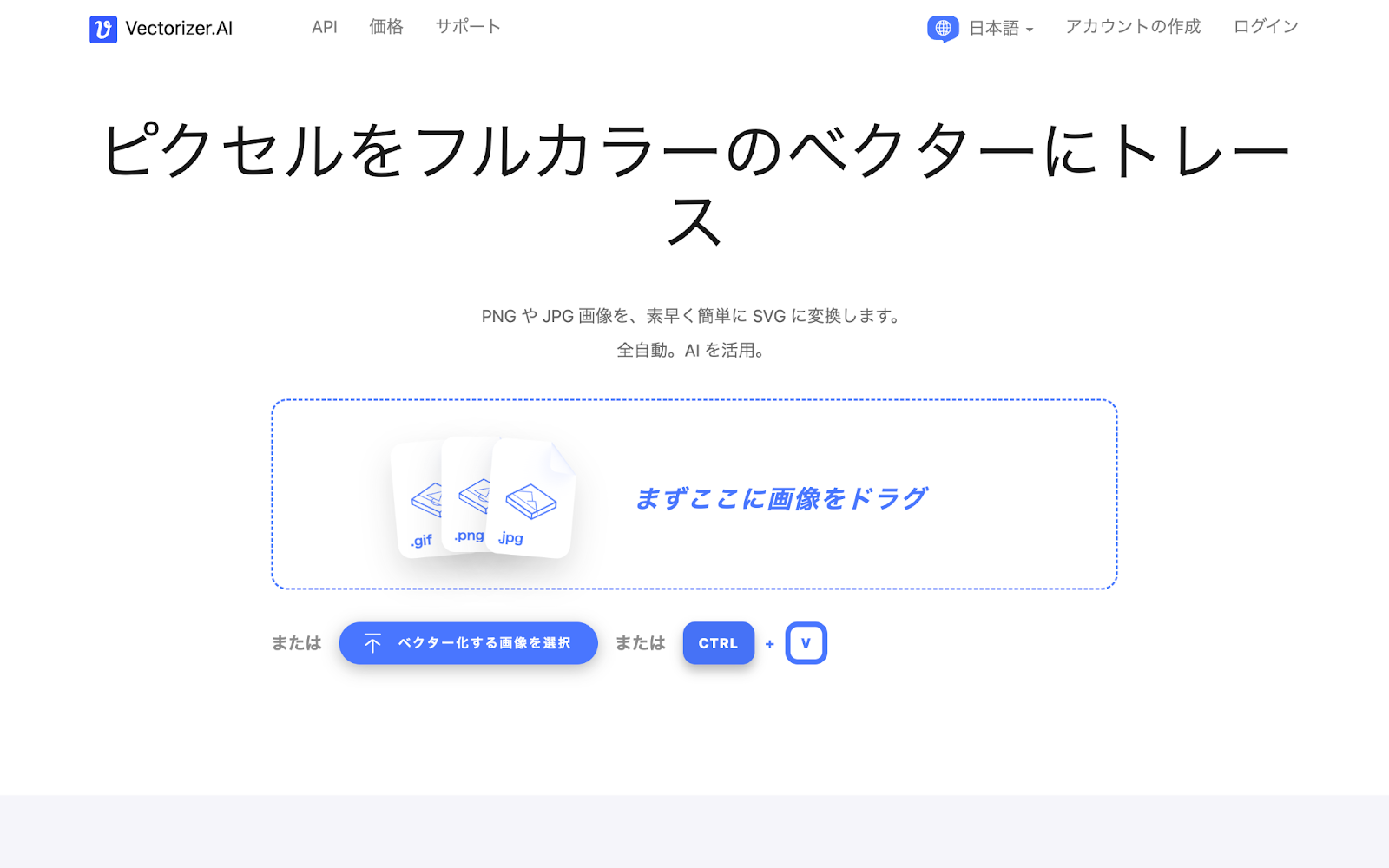Open the API menu item
Screen dimensions: 1389x868
pyautogui.click(x=325, y=27)
